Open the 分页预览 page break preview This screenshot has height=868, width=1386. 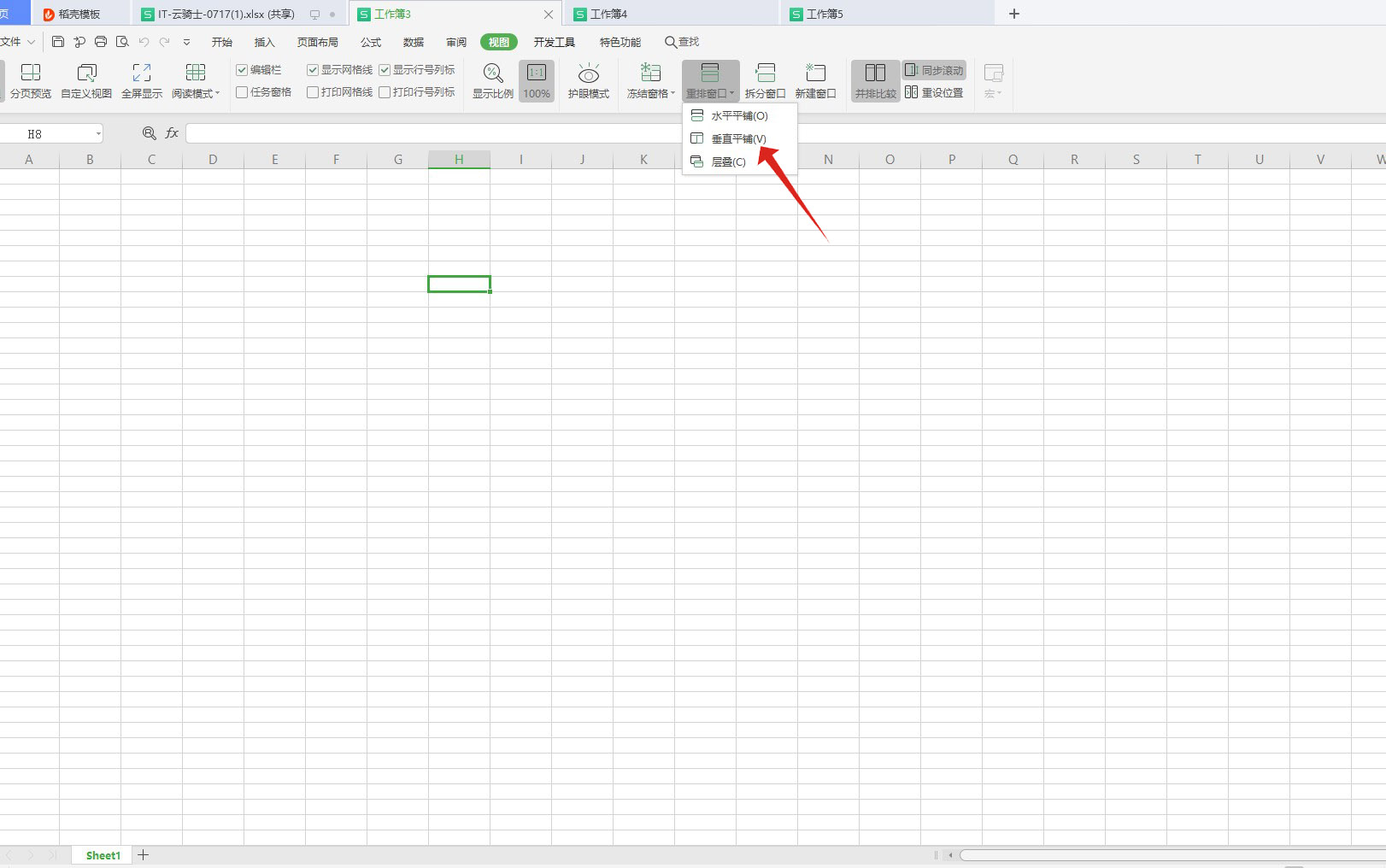[x=30, y=81]
